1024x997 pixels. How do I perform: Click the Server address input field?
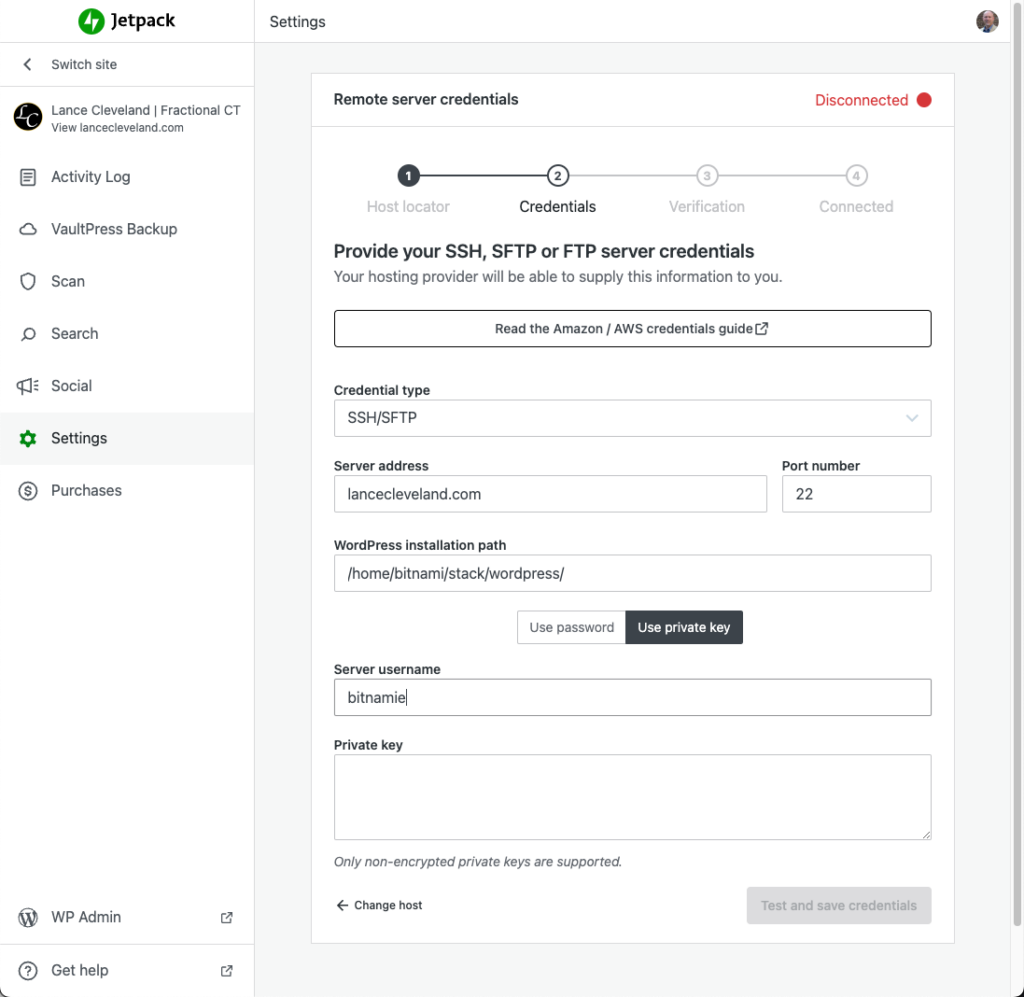pos(550,494)
